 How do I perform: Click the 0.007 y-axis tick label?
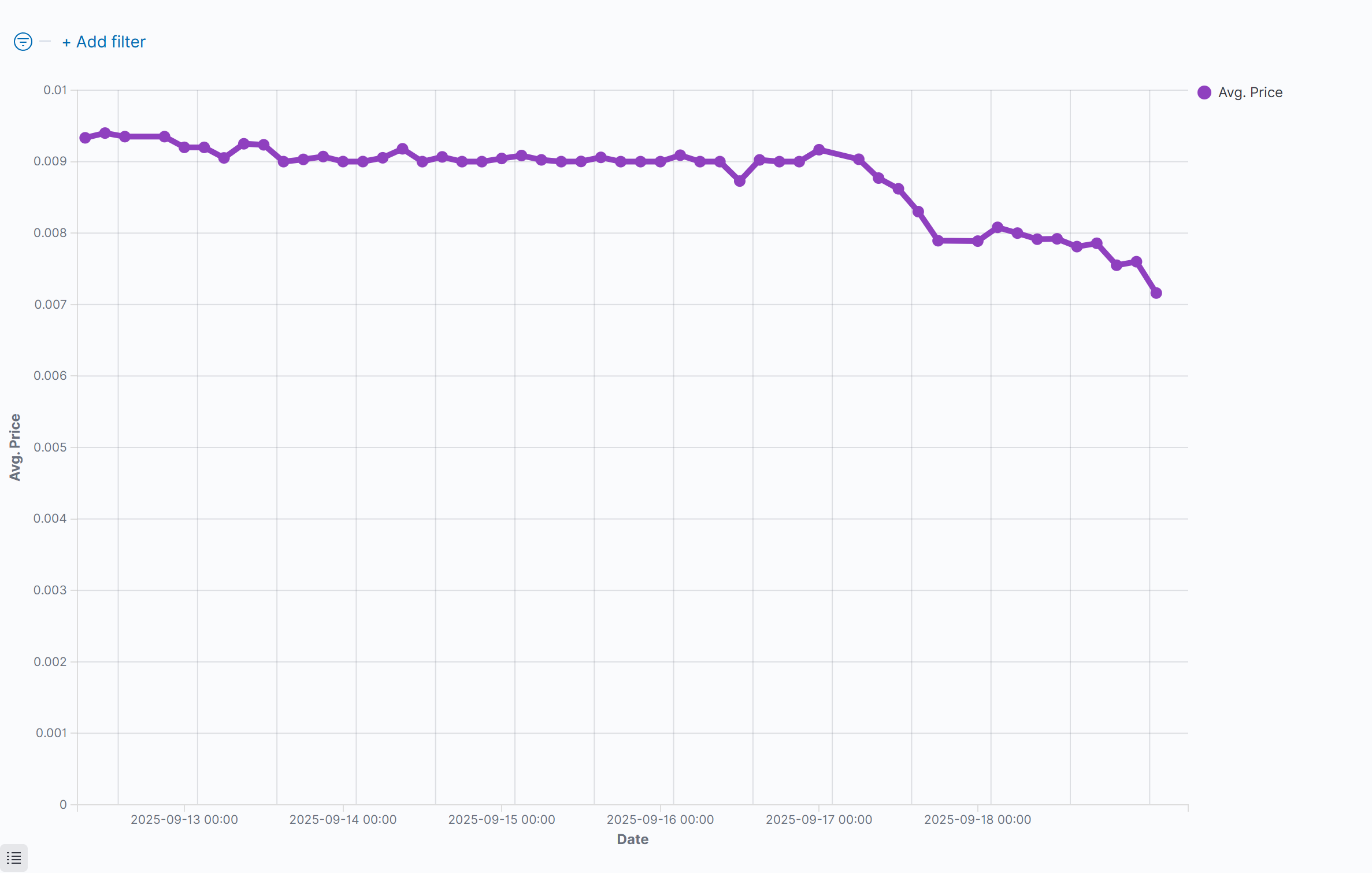[50, 305]
